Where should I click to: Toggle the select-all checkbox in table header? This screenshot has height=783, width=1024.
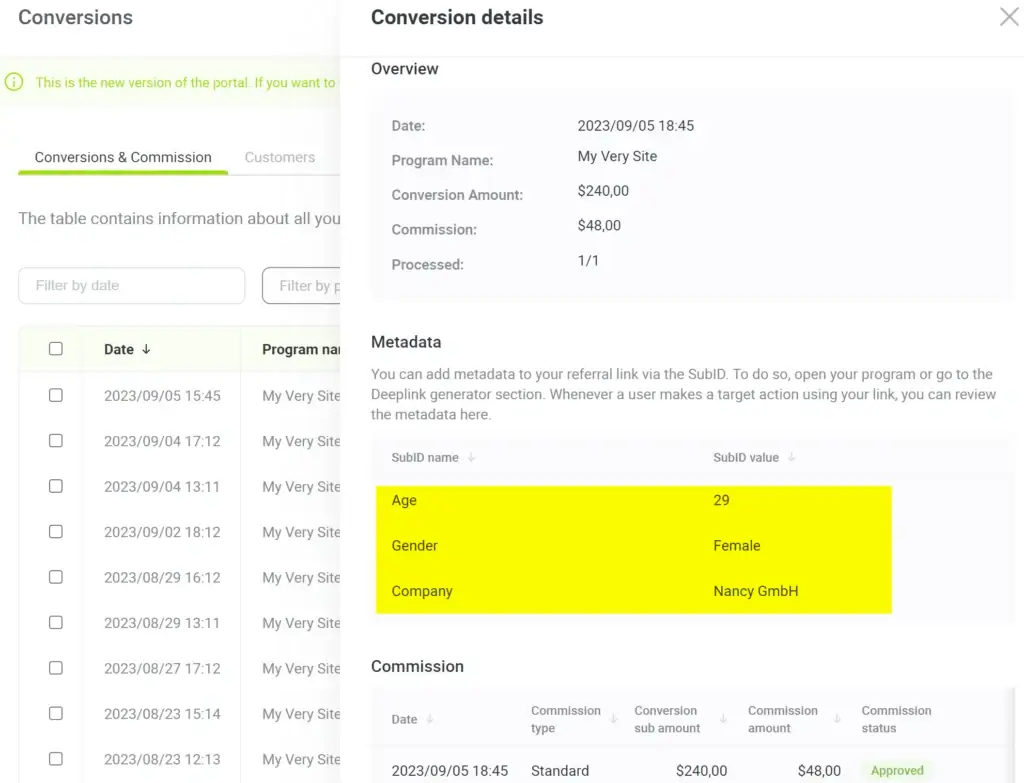point(56,349)
